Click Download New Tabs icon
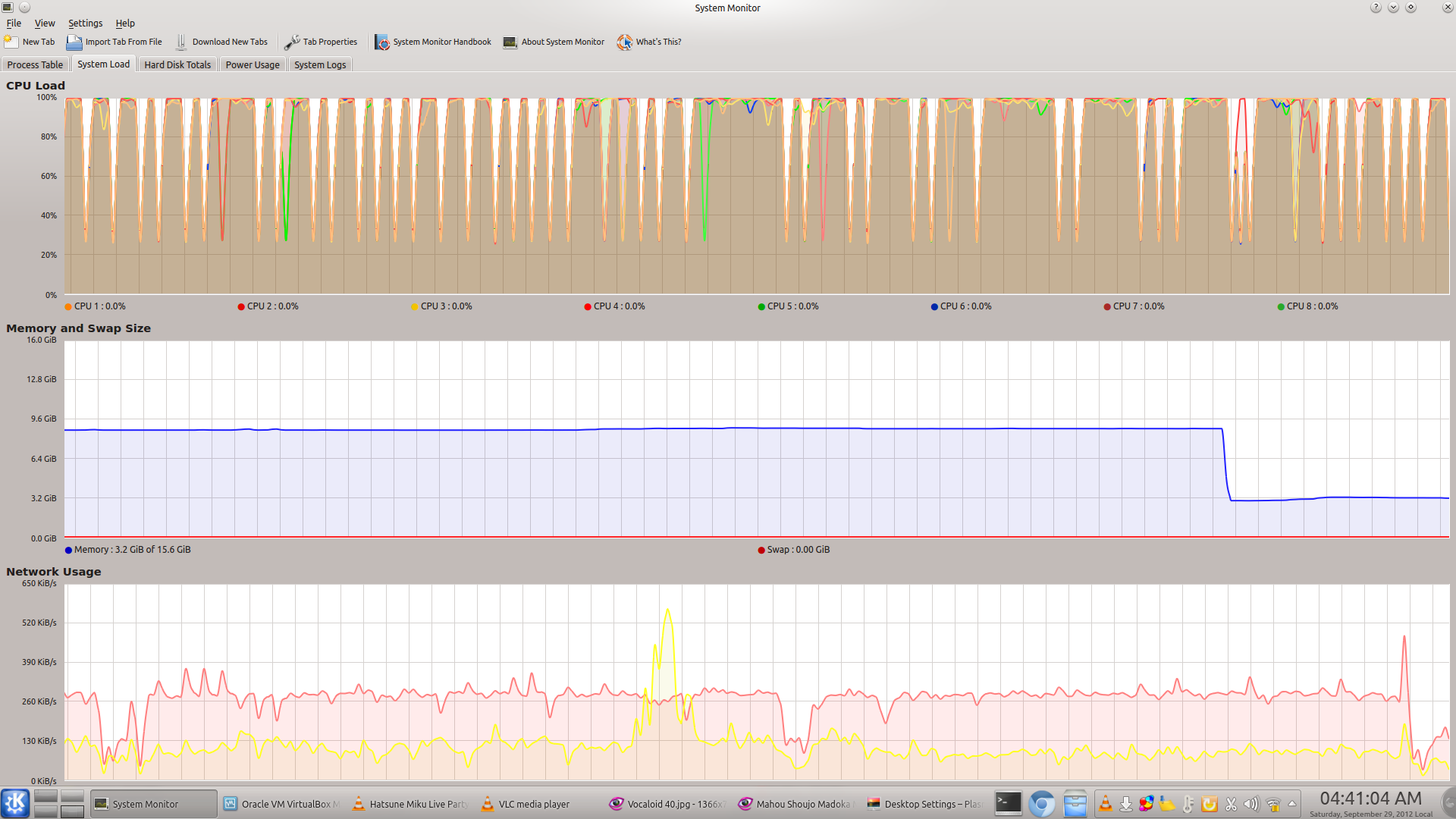The width and height of the screenshot is (1456, 819). coord(181,42)
